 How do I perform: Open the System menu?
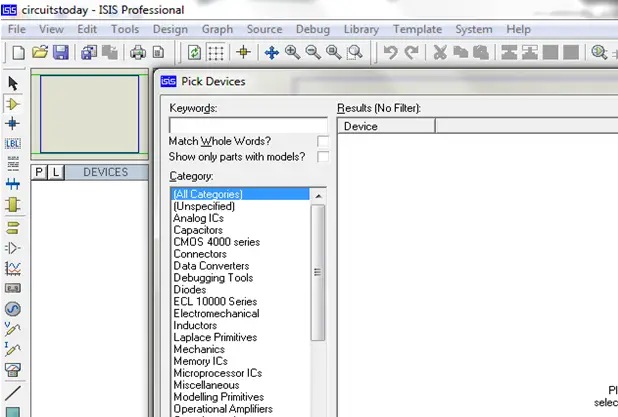tap(474, 30)
